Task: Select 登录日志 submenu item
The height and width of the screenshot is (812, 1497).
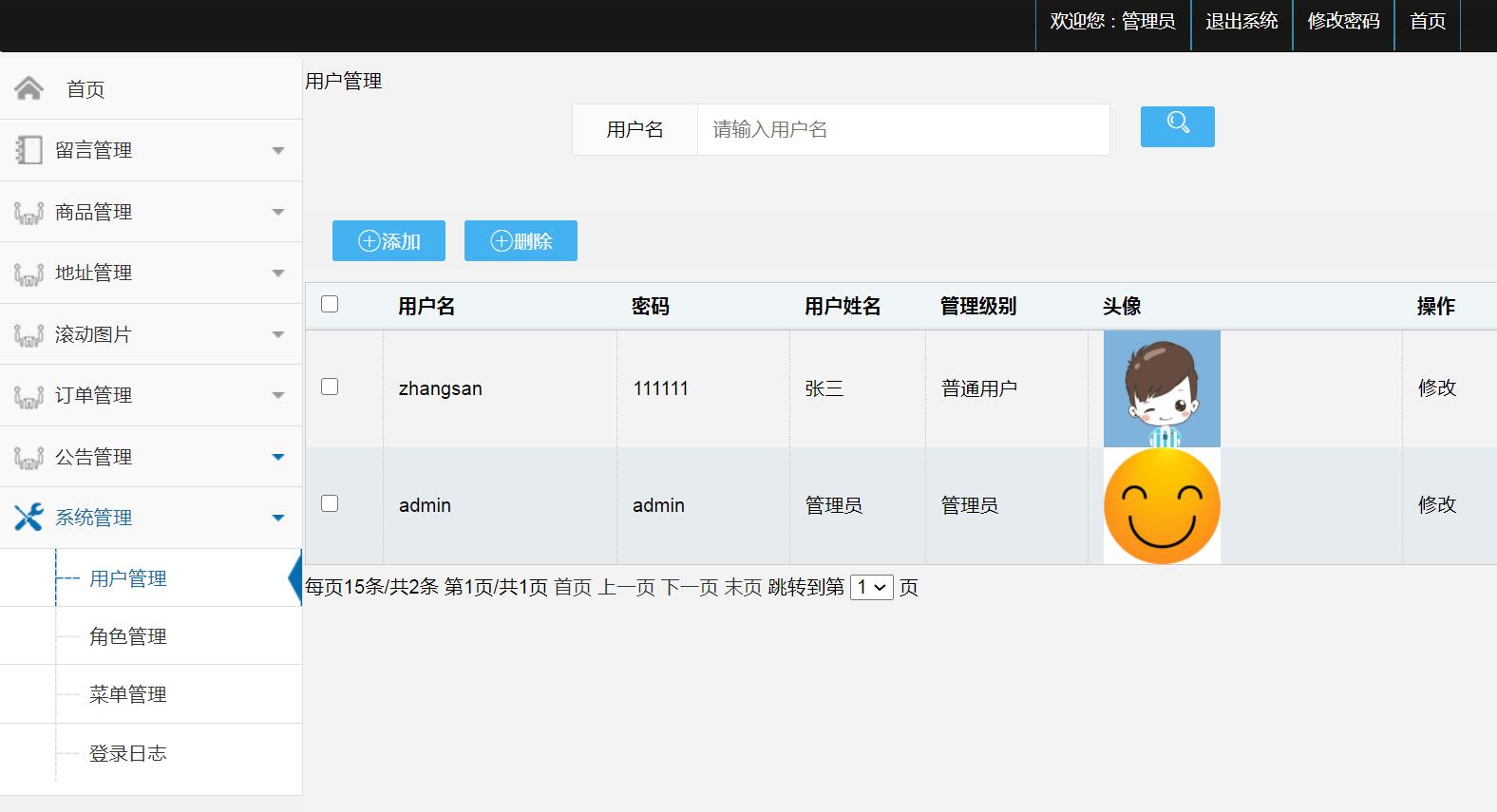Action: click(x=128, y=753)
